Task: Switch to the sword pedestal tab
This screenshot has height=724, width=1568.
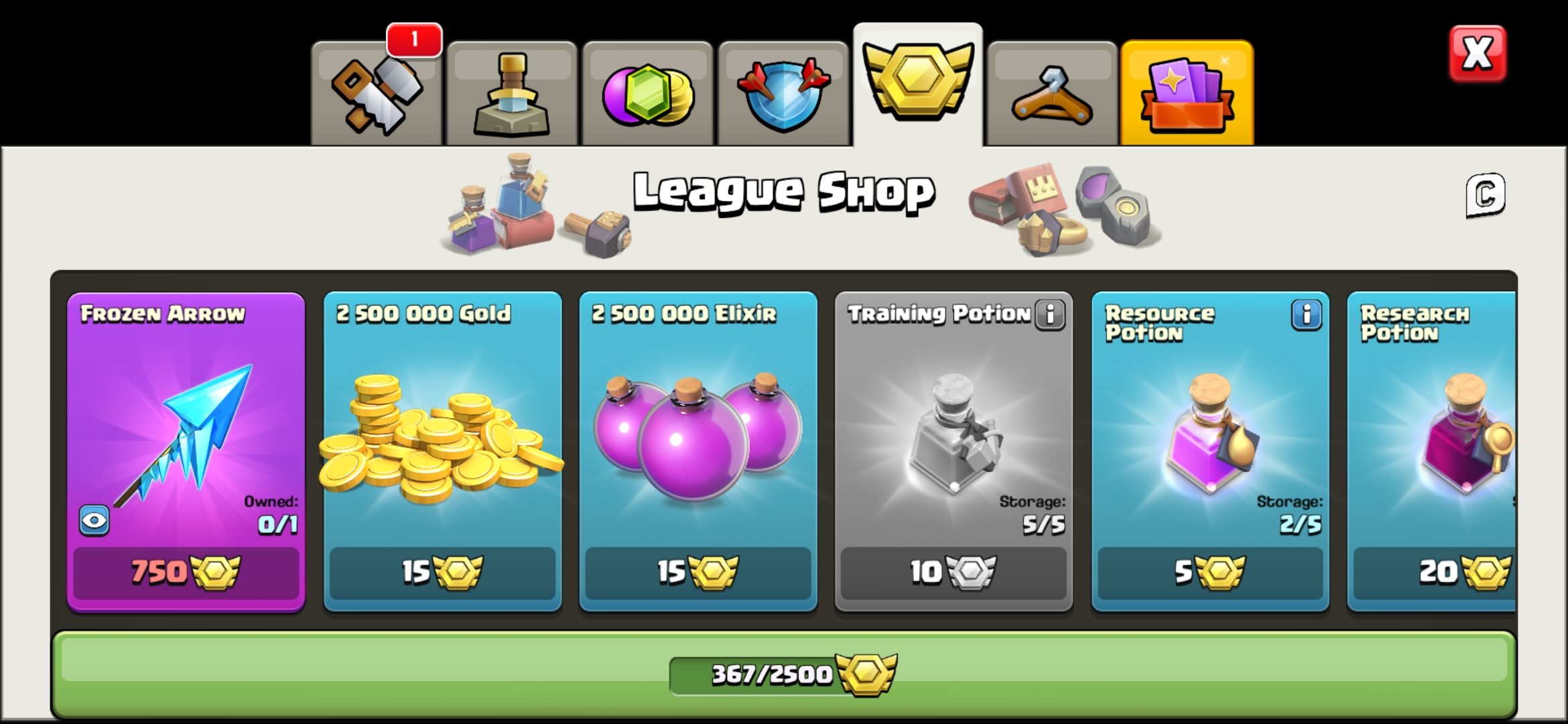Action: tap(512, 94)
